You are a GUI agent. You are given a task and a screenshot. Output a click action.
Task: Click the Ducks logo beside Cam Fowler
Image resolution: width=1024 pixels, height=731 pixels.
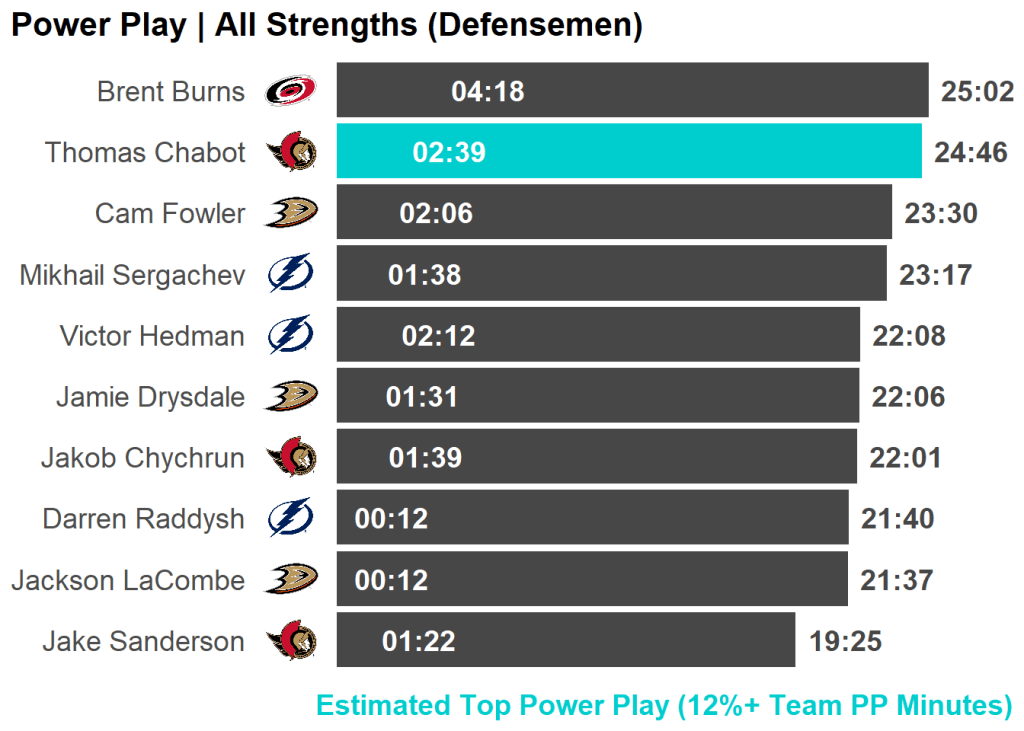click(x=291, y=213)
